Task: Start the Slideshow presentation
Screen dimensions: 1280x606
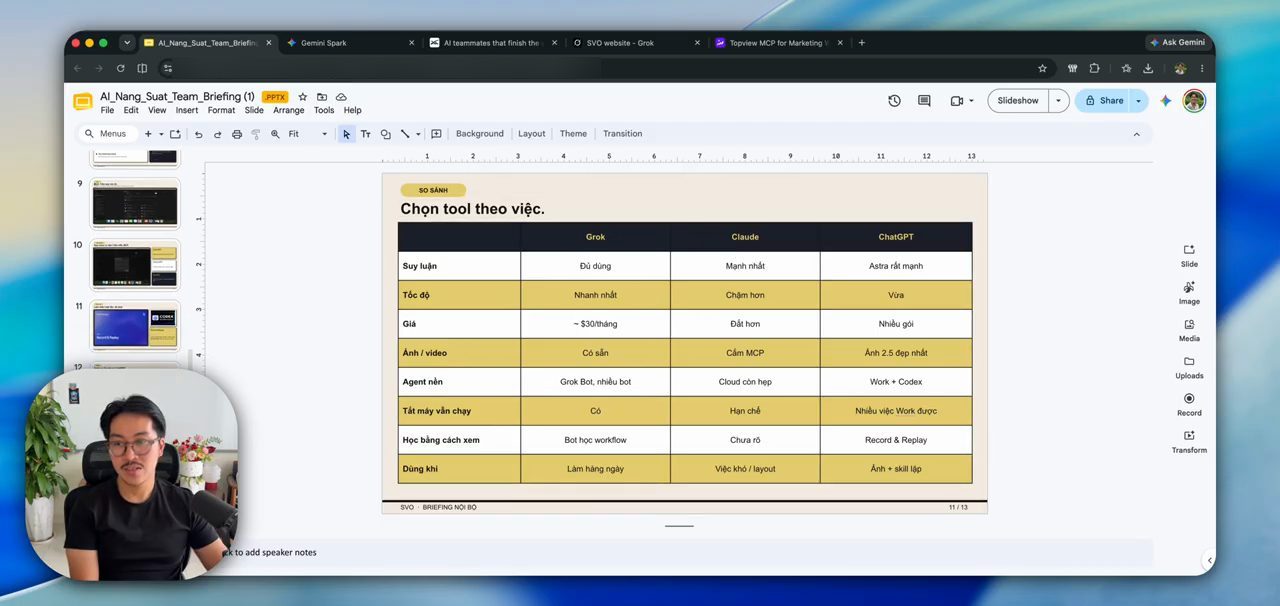Action: (x=1018, y=101)
